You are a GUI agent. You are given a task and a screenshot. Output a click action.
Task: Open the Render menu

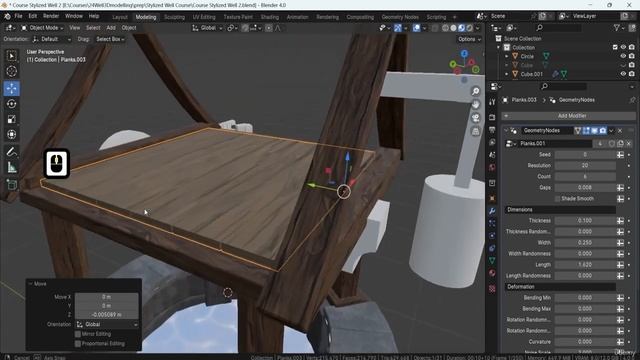pos(51,16)
